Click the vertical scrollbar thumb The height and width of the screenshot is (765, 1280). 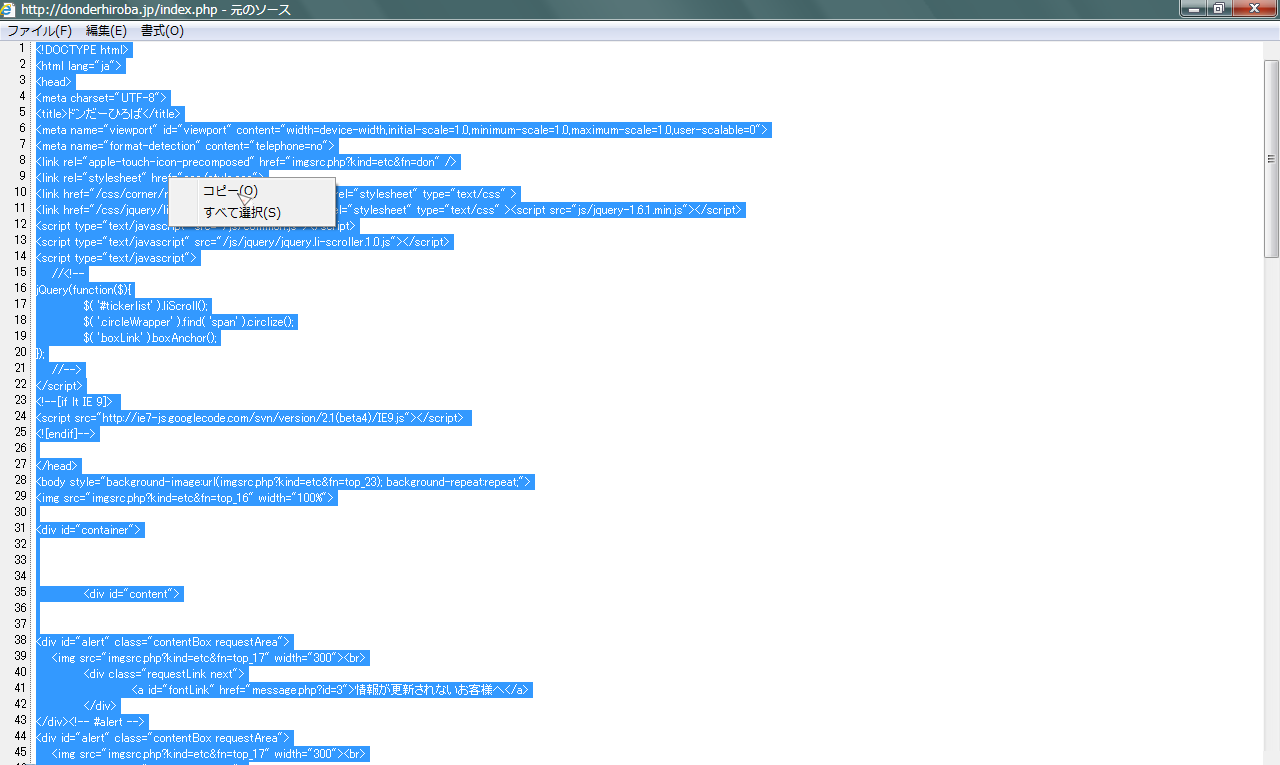coord(1271,158)
